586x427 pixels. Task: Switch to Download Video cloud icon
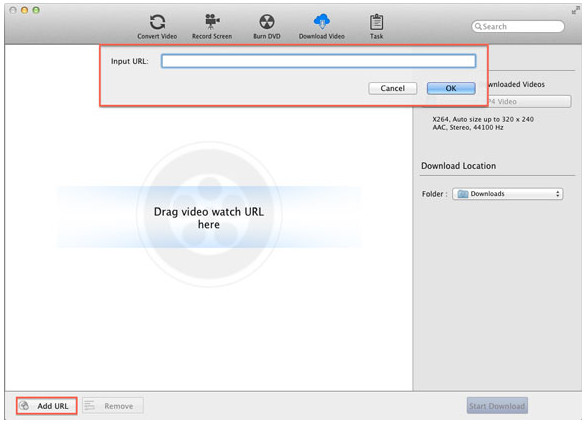tap(321, 22)
